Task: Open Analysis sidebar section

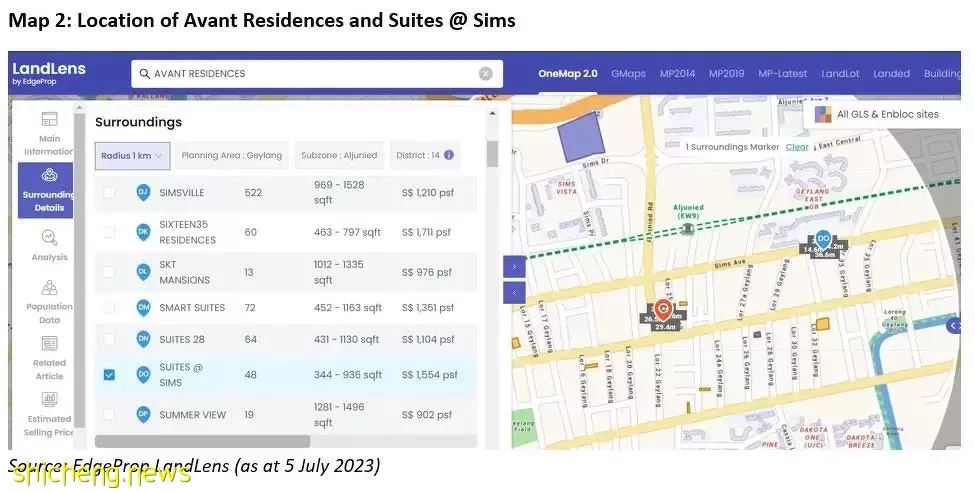Action: click(49, 245)
